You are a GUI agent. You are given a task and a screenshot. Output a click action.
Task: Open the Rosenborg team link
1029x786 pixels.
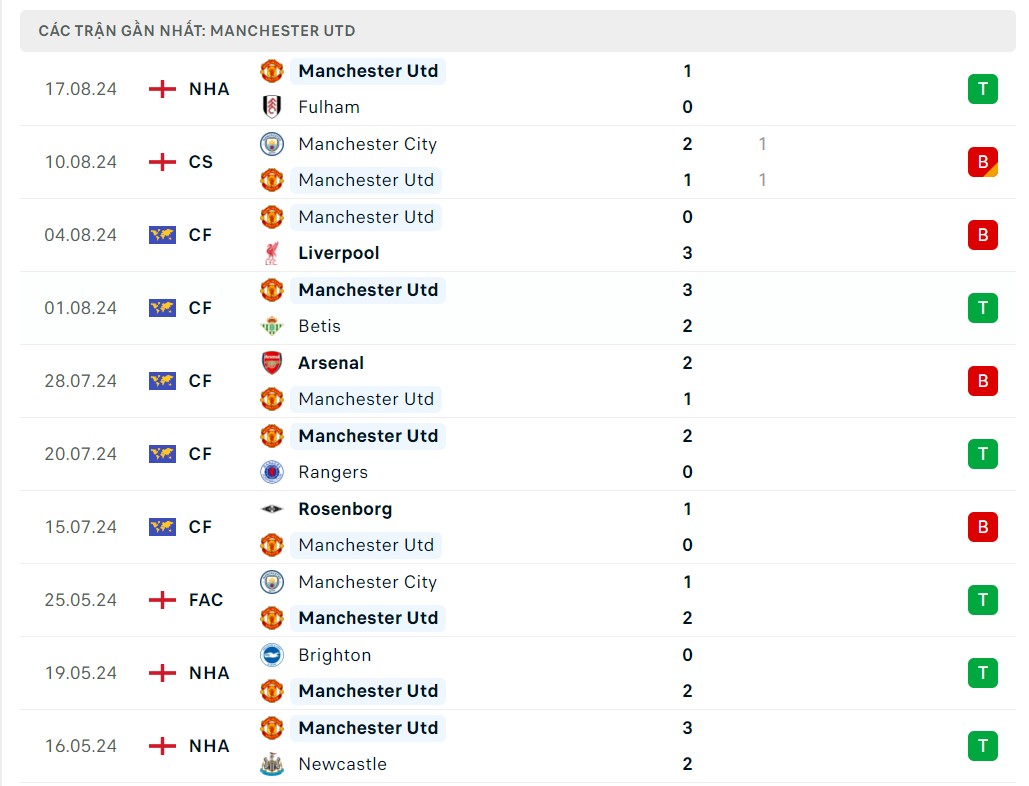point(345,509)
